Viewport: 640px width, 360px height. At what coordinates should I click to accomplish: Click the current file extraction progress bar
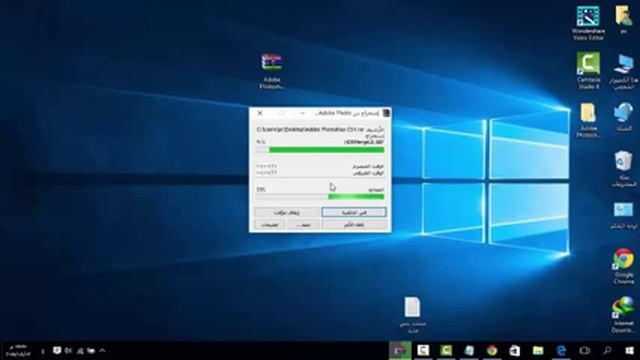pos(320,150)
